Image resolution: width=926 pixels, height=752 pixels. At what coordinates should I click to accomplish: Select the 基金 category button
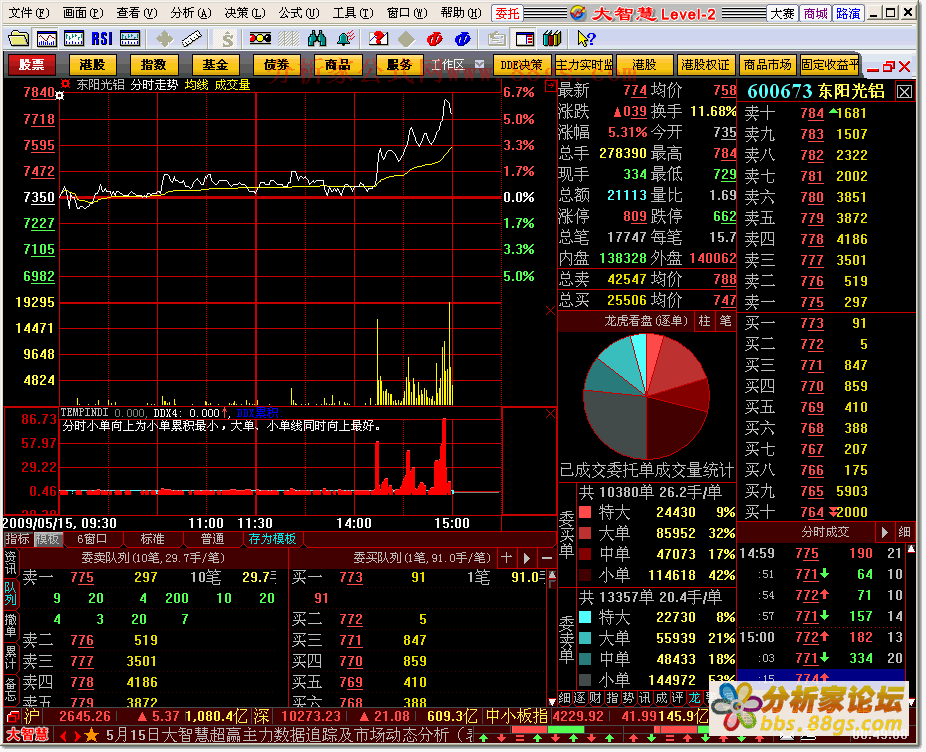point(215,65)
